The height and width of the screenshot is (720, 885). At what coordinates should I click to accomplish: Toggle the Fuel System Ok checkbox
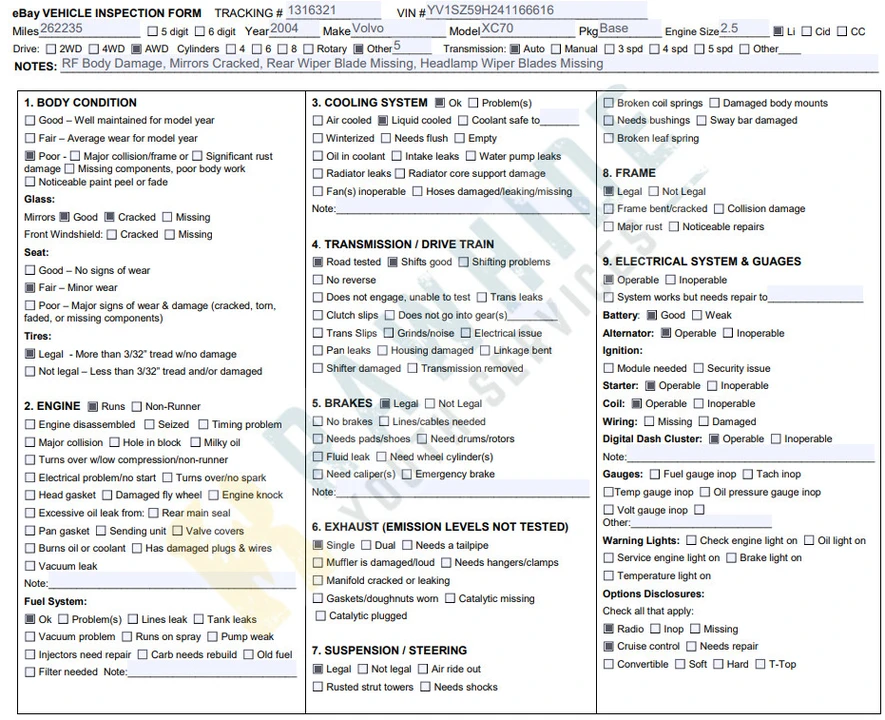click(30, 619)
